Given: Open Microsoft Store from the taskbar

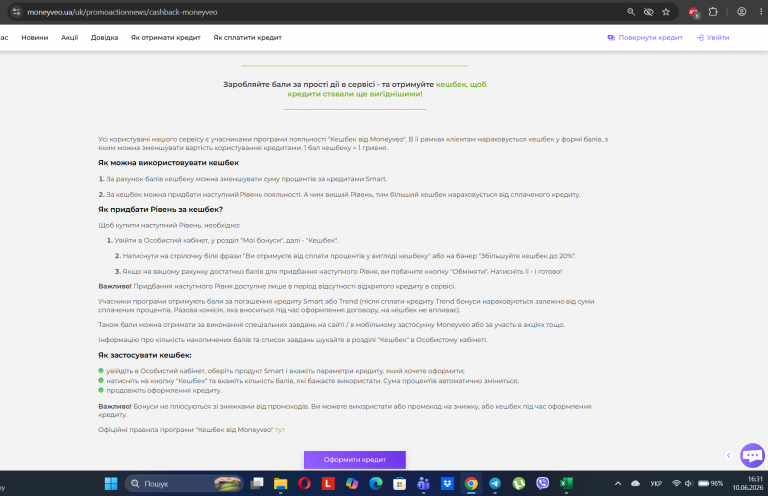Looking at the screenshot, I should [x=399, y=484].
